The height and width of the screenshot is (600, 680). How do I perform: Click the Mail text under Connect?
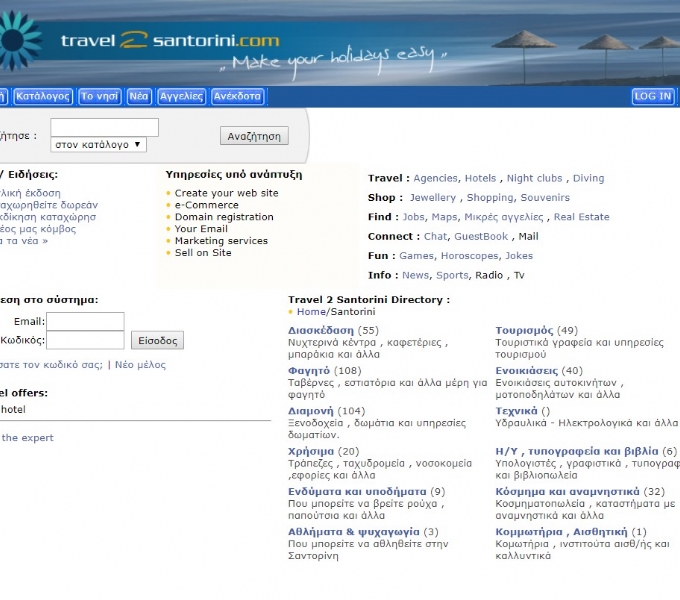coord(529,236)
